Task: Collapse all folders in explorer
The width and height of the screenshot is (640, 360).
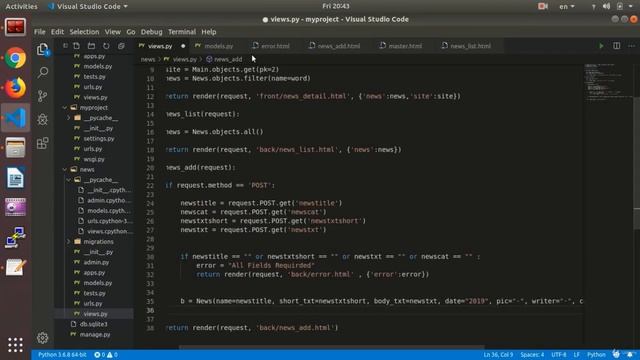Action: (121, 46)
